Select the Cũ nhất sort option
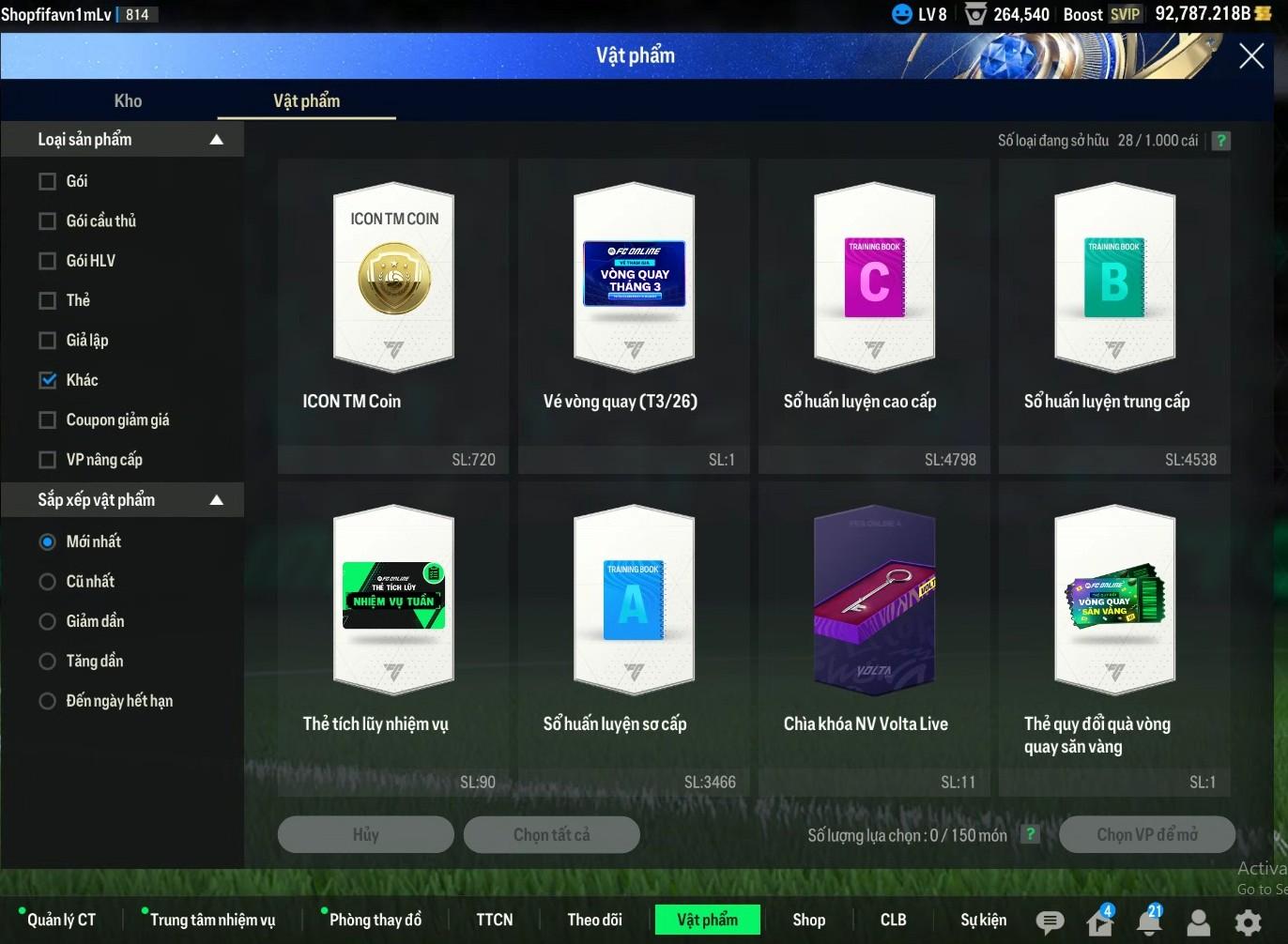 click(x=48, y=582)
